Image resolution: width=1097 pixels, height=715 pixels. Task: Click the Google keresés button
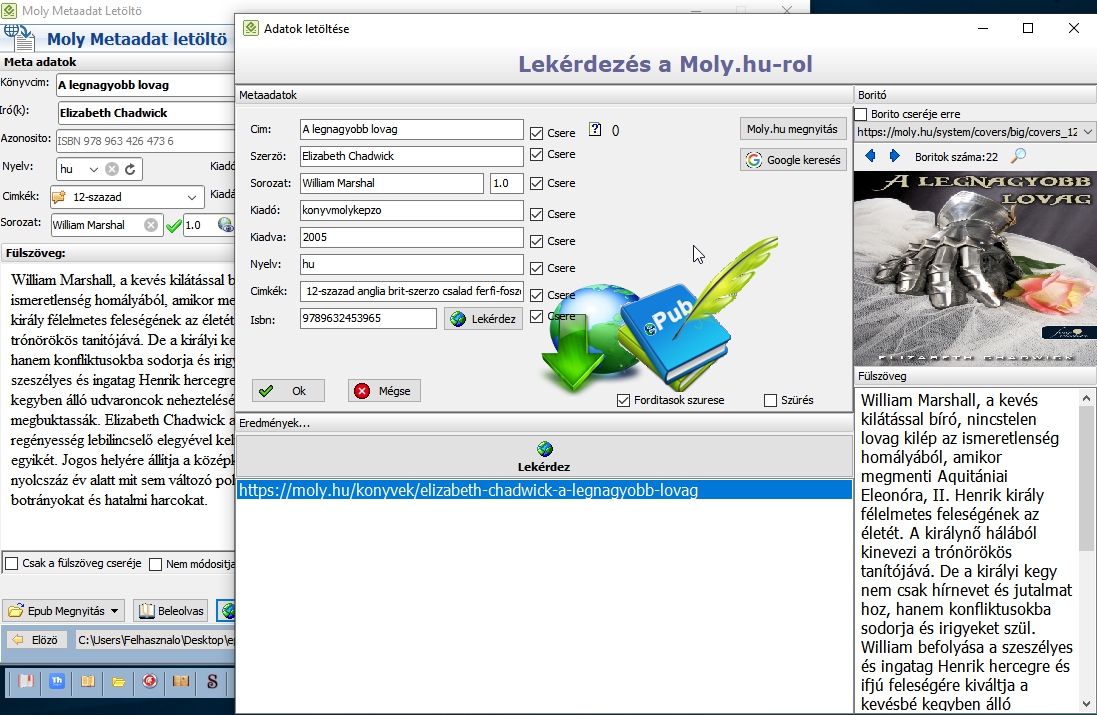[793, 160]
